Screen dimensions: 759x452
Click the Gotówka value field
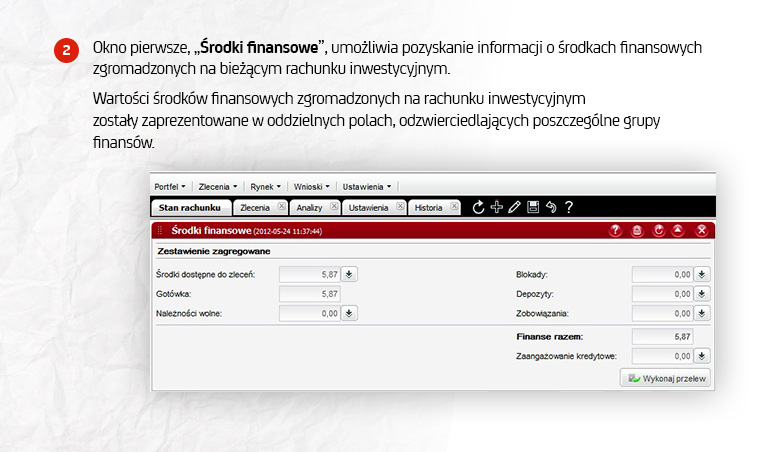point(310,294)
